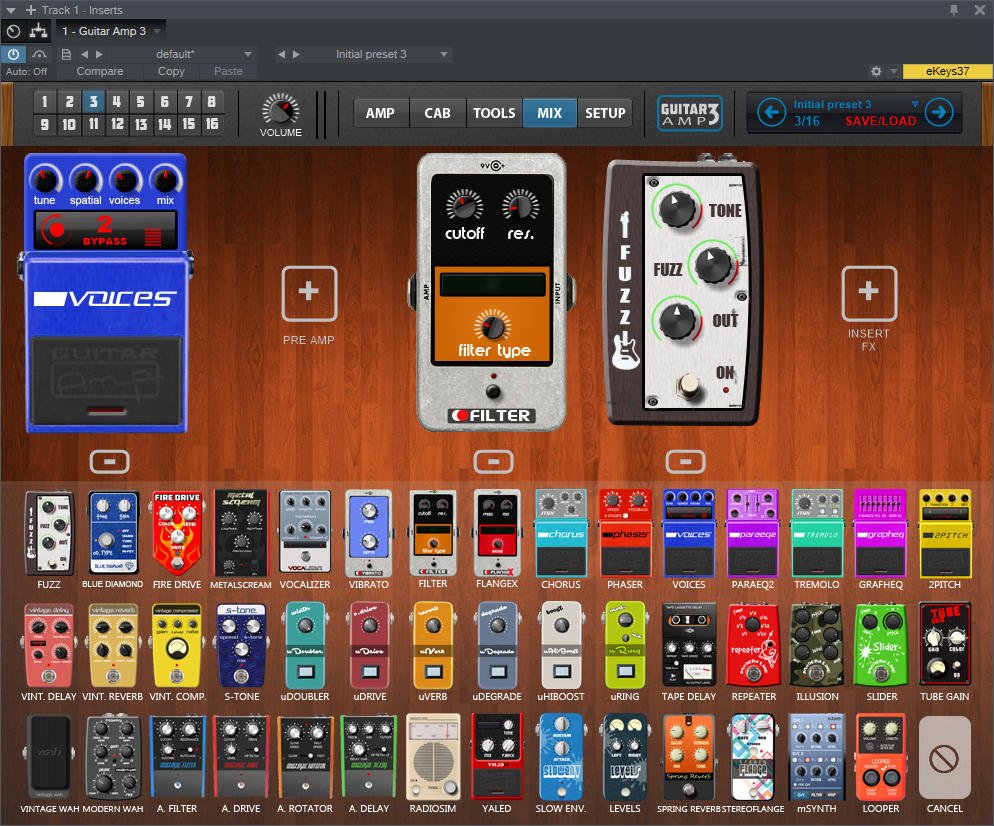Click the Cancel icon in pedal browser
Screen dimensions: 994x826
(944, 759)
